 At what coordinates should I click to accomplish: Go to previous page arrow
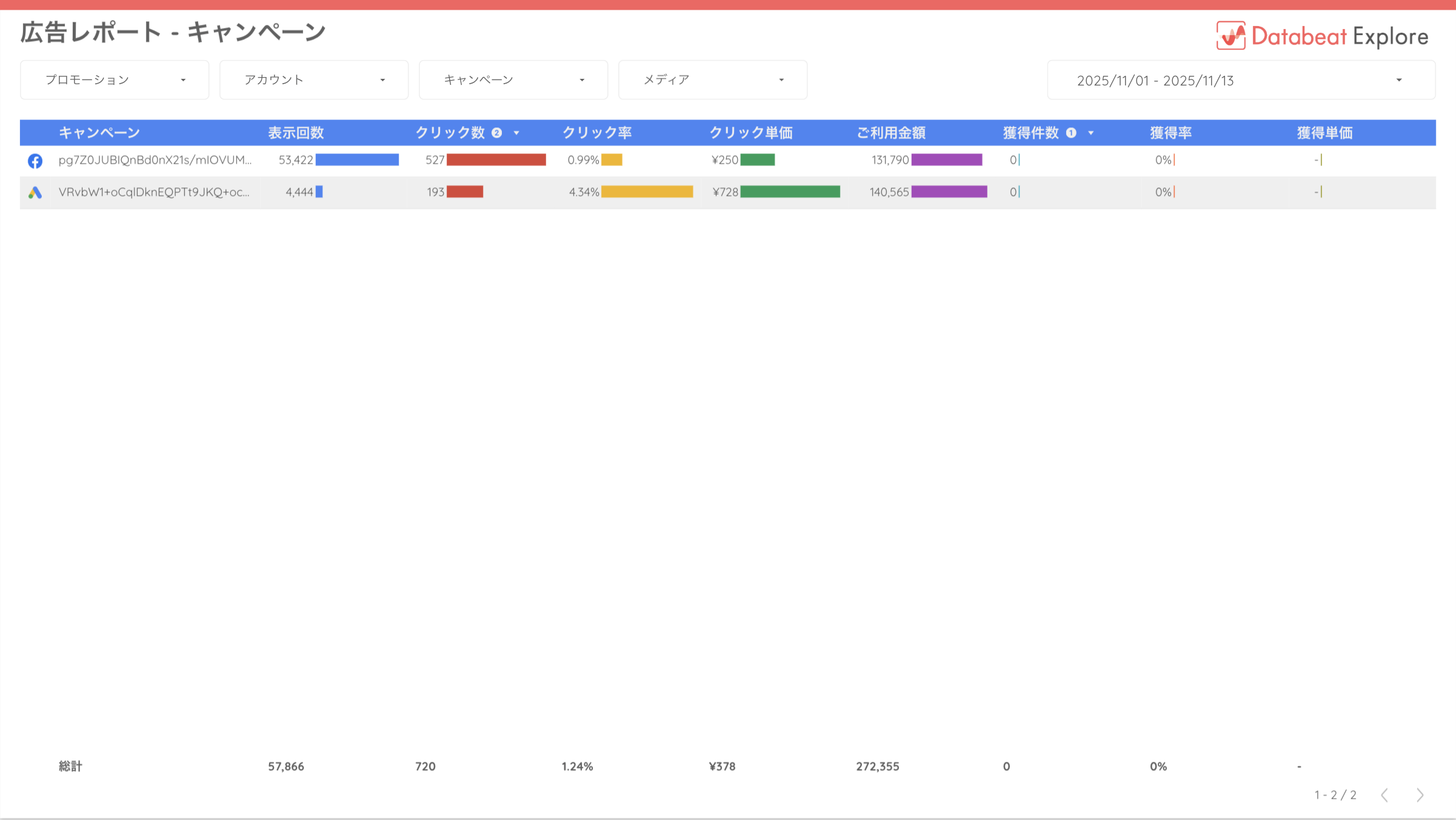click(1384, 795)
